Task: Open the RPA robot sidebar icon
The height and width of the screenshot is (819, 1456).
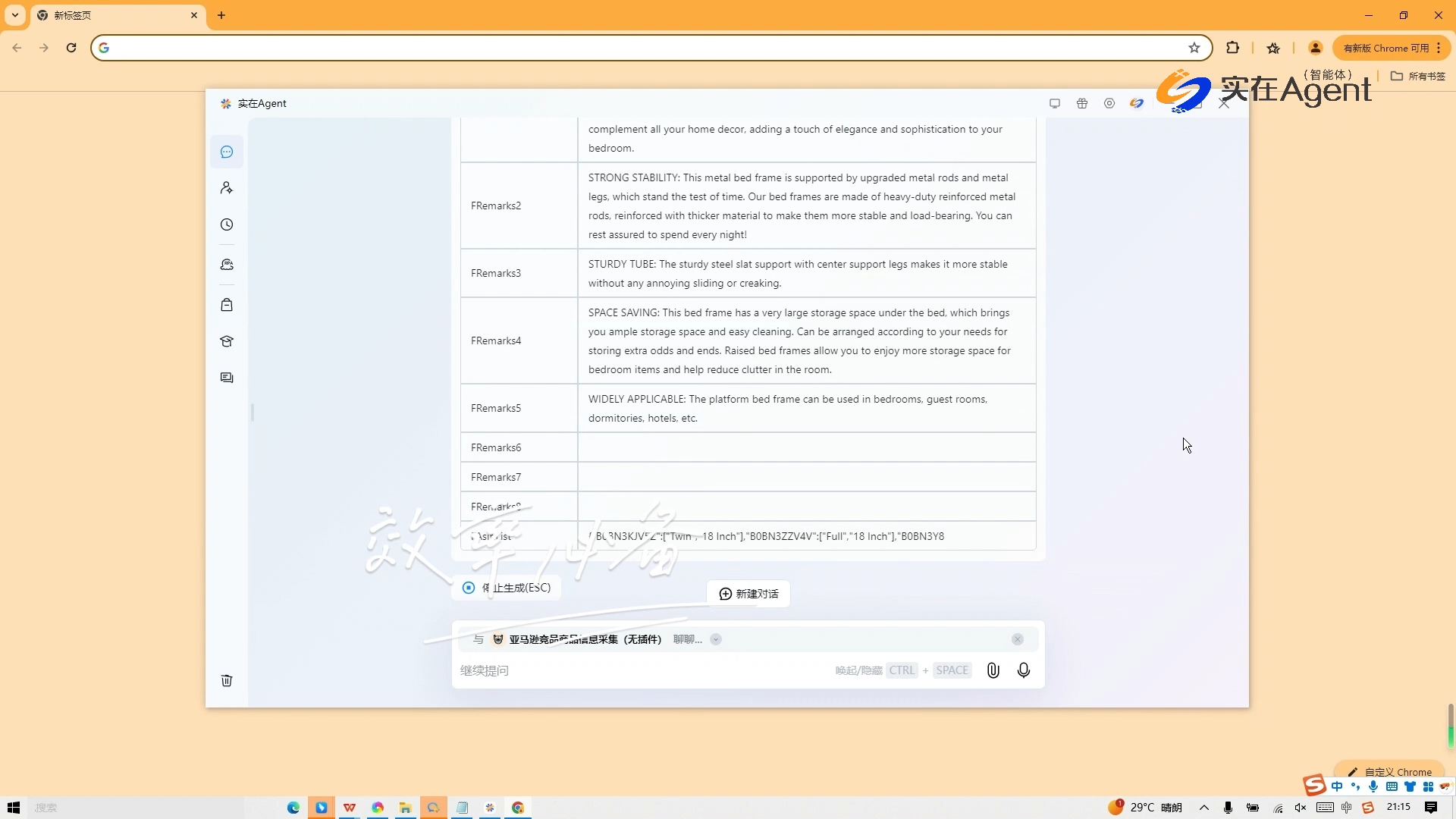Action: pyautogui.click(x=227, y=265)
